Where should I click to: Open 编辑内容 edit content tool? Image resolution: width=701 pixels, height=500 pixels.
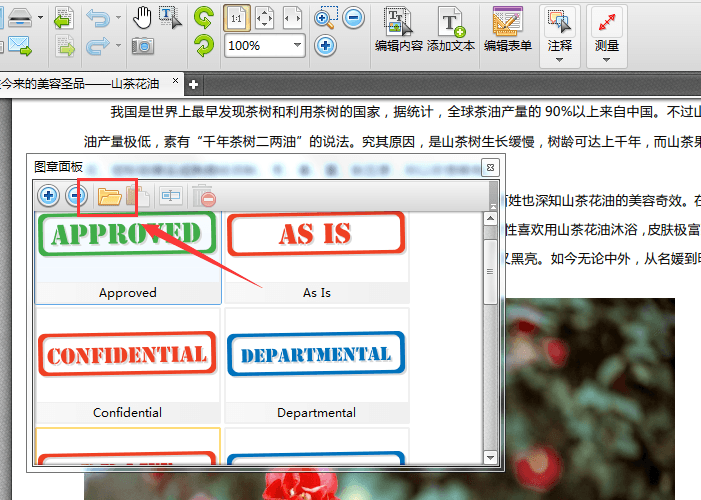click(398, 30)
